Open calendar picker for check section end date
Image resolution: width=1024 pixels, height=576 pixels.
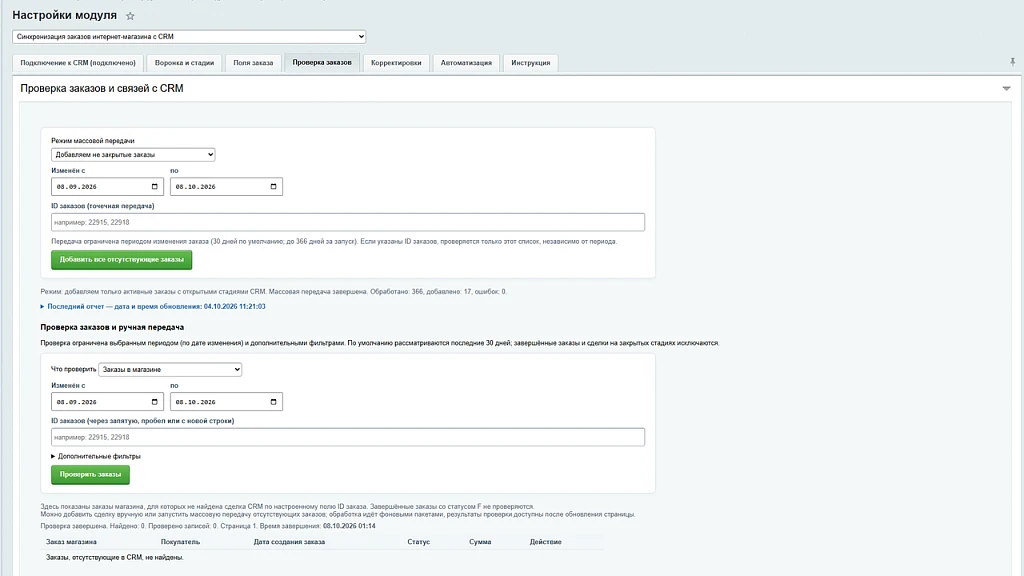[274, 402]
